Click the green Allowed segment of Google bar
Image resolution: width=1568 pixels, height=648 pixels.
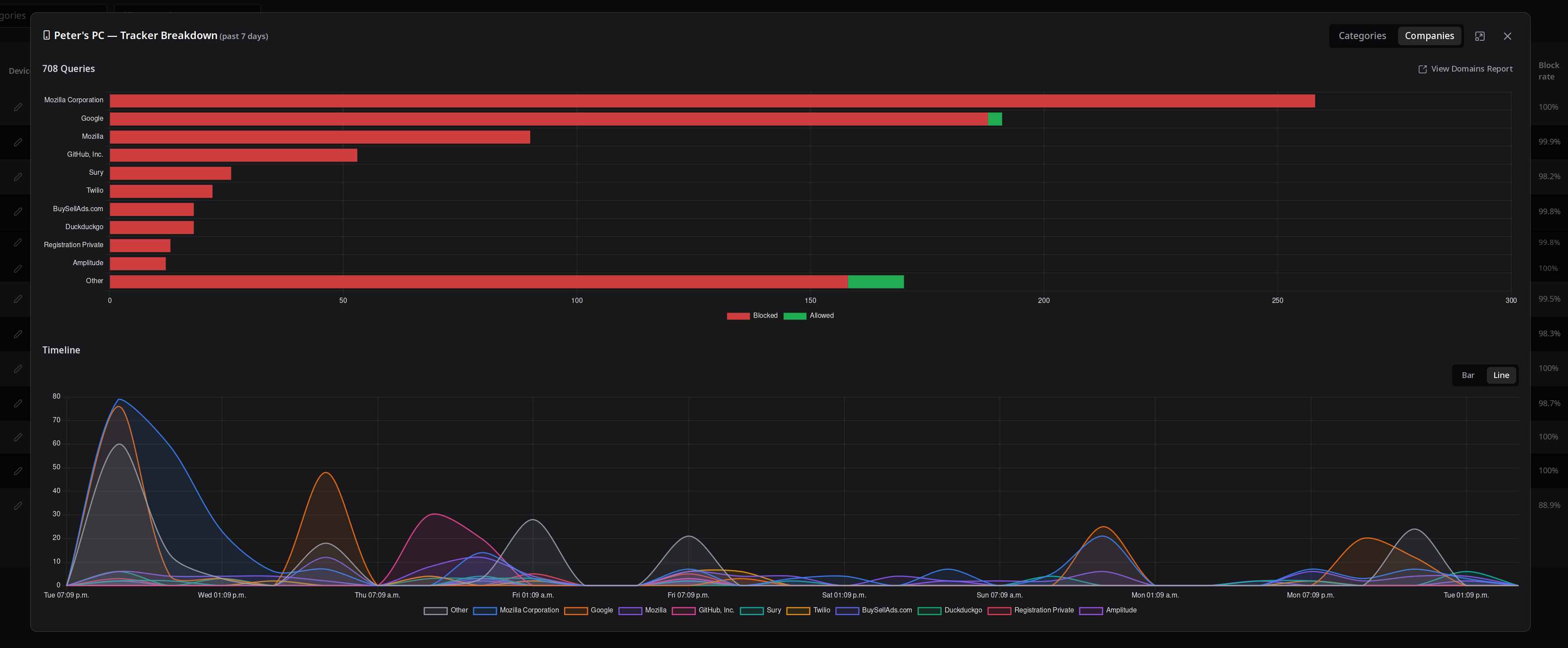[995, 119]
